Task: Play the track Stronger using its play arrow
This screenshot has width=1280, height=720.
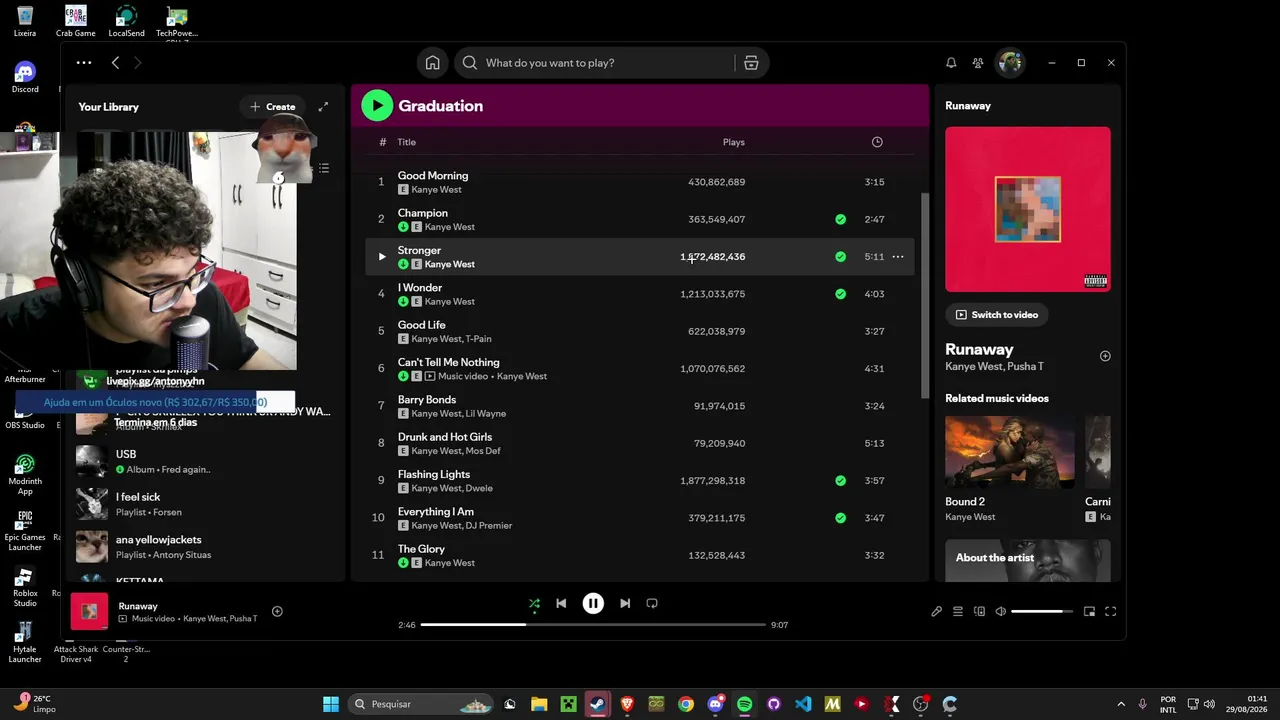Action: [381, 257]
